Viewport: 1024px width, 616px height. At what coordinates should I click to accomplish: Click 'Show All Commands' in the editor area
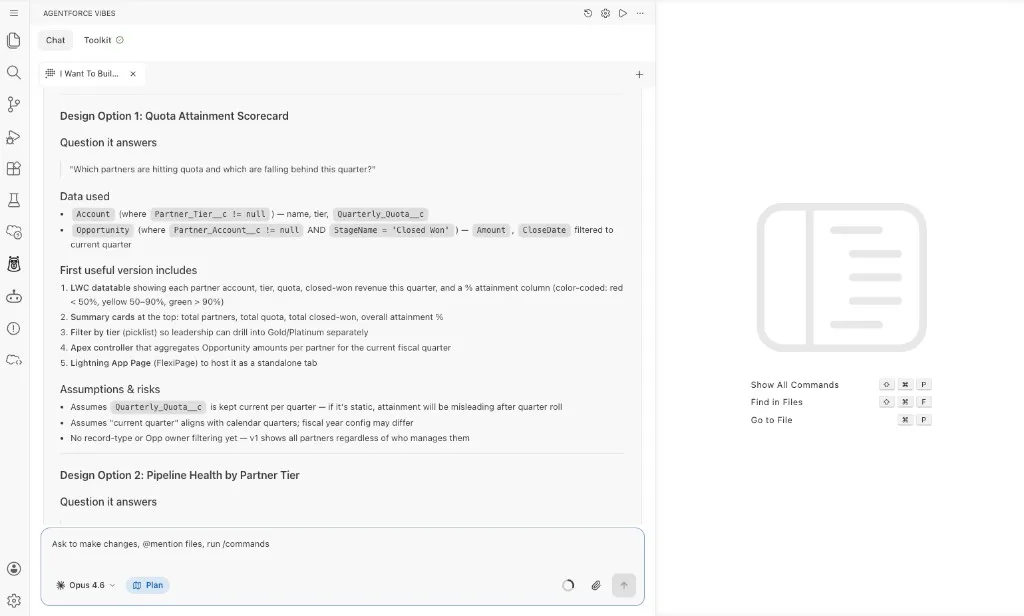pyautogui.click(x=794, y=385)
